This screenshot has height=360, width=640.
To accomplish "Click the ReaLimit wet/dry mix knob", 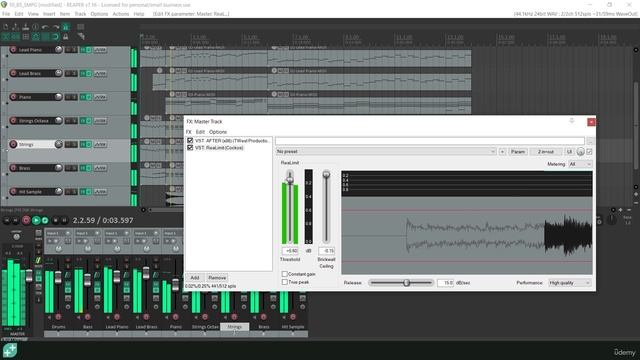I will click(580, 152).
